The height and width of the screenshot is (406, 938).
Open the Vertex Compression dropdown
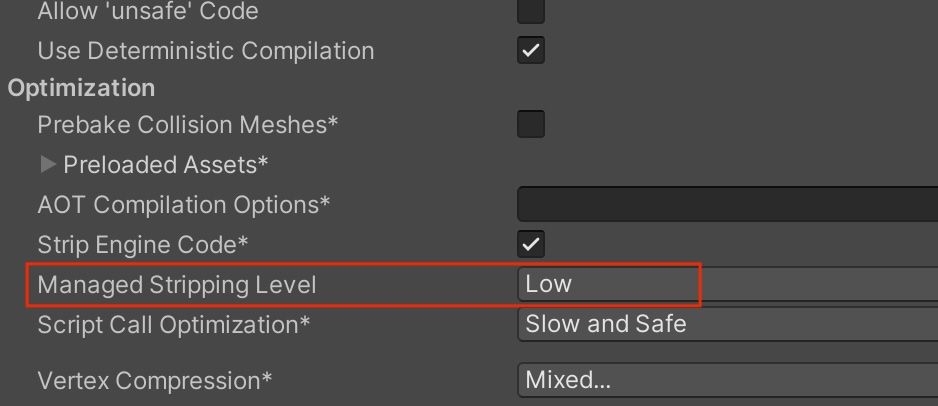[727, 380]
